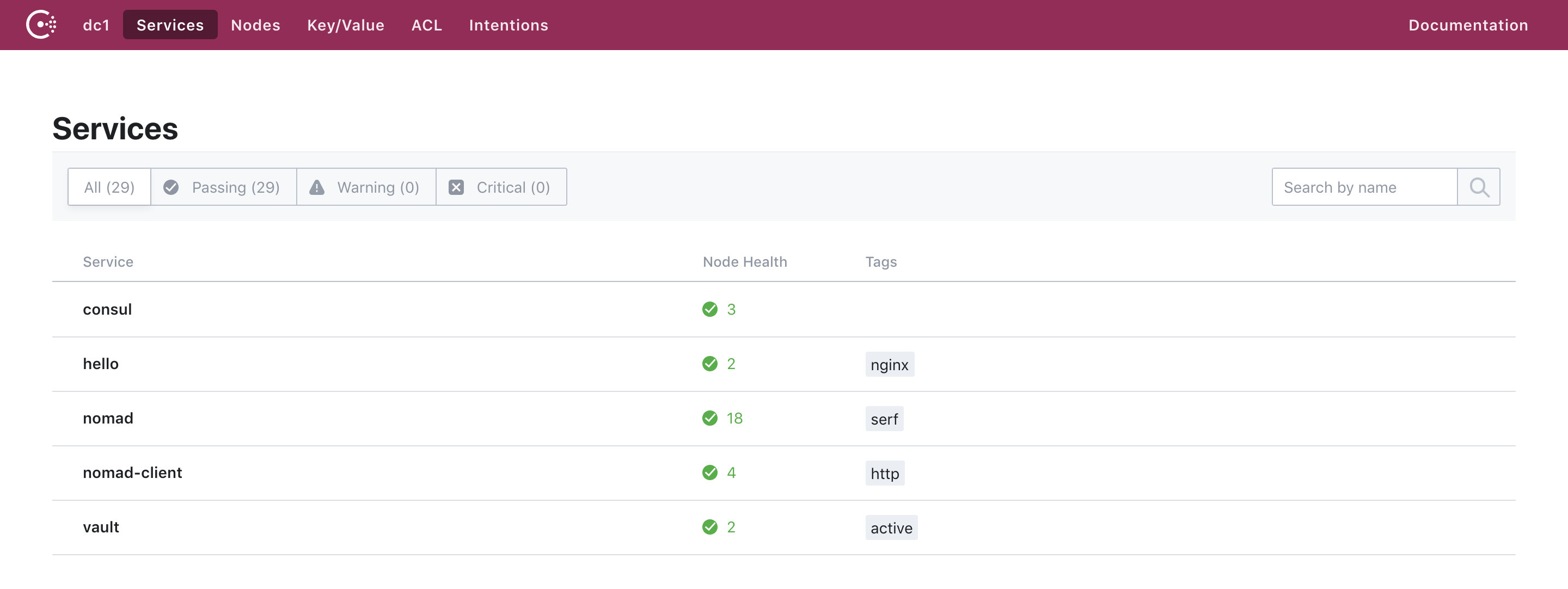Image resolution: width=1568 pixels, height=589 pixels.
Task: Click the nginx tag on hello
Action: pos(889,365)
